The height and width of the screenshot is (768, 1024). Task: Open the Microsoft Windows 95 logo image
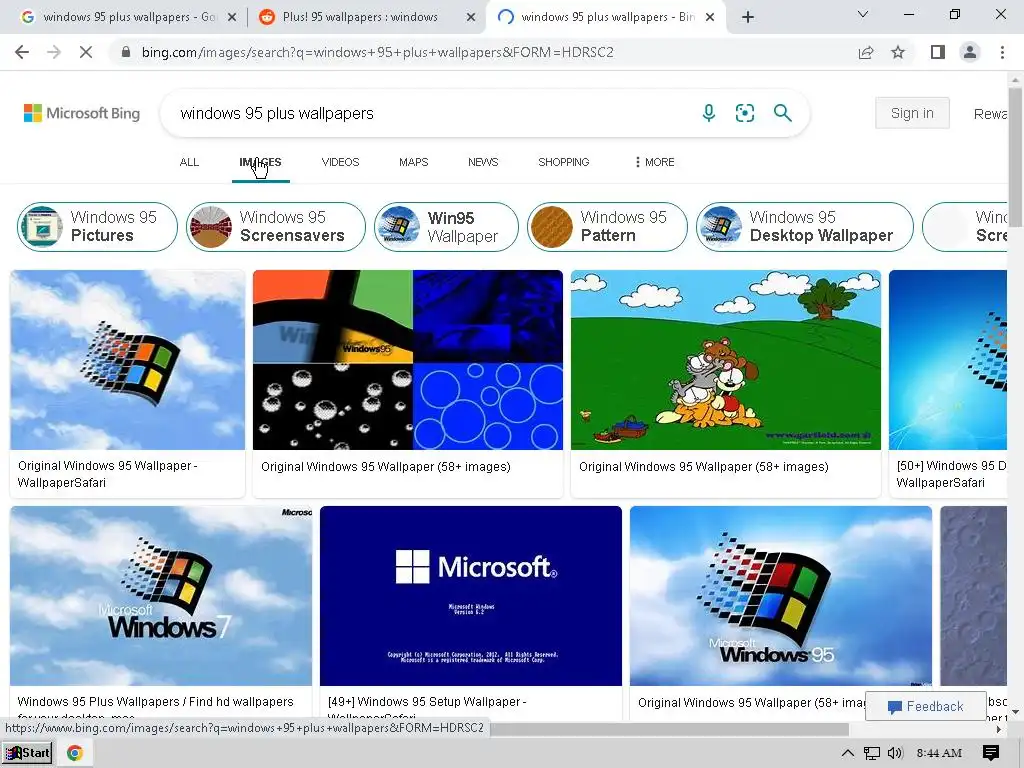(780, 596)
